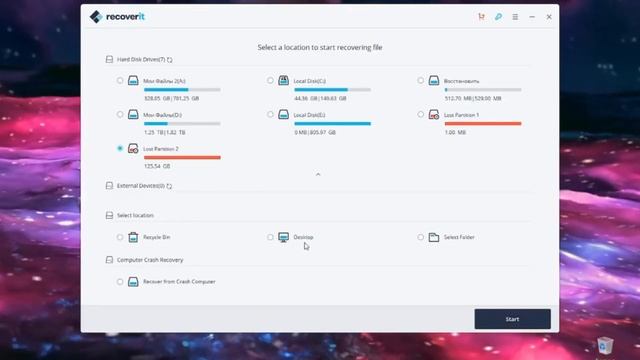The width and height of the screenshot is (640, 360).
Task: Collapse the Select location section
Action: (x=109, y=215)
